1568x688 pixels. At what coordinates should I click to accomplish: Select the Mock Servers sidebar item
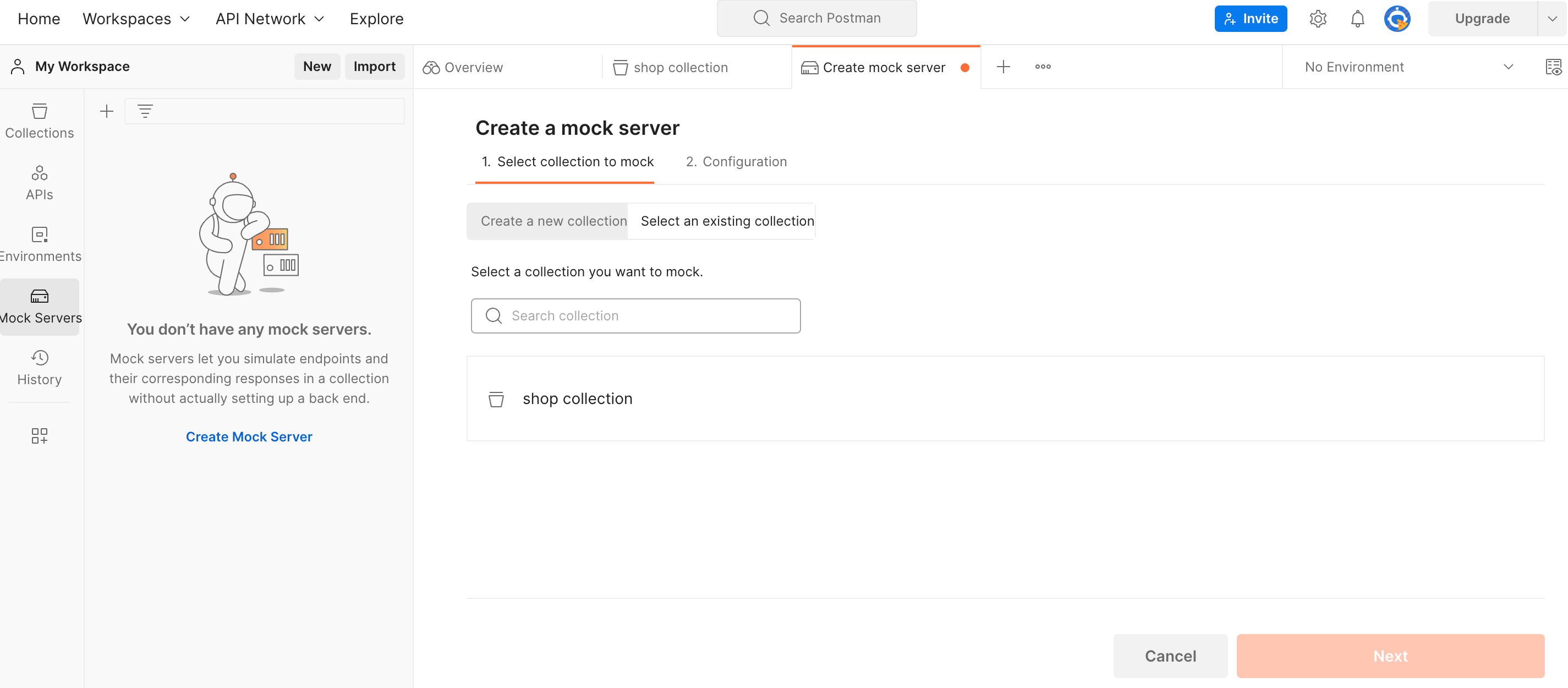point(40,306)
